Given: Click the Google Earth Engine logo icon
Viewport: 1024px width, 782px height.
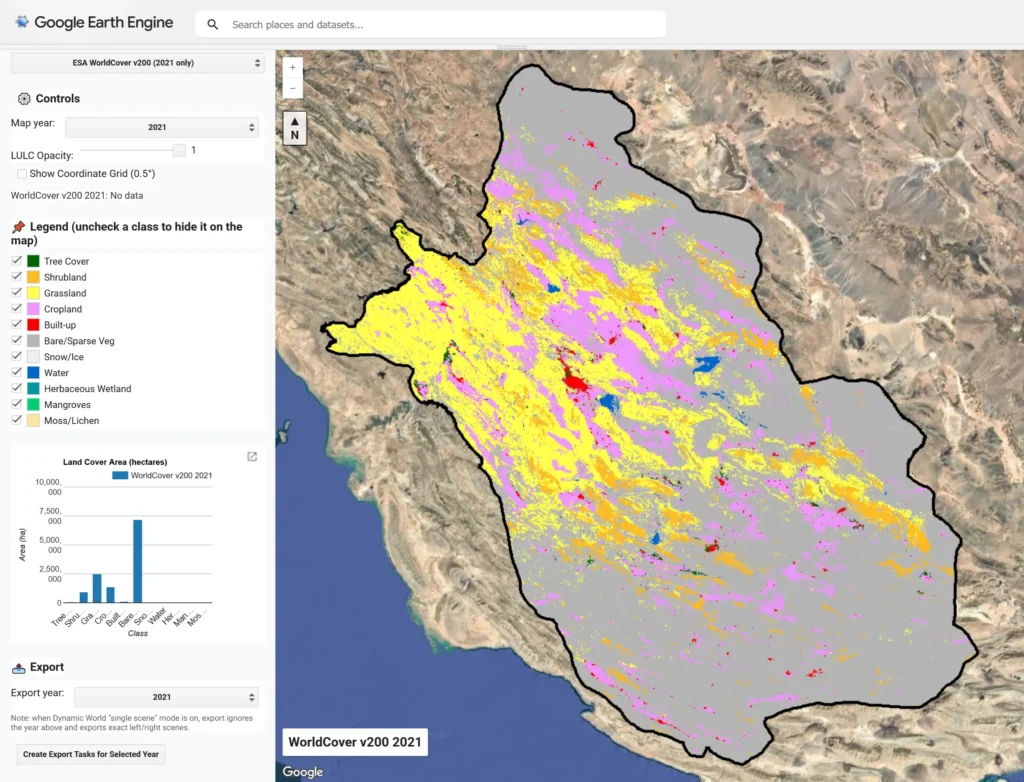Looking at the screenshot, I should 22,22.
